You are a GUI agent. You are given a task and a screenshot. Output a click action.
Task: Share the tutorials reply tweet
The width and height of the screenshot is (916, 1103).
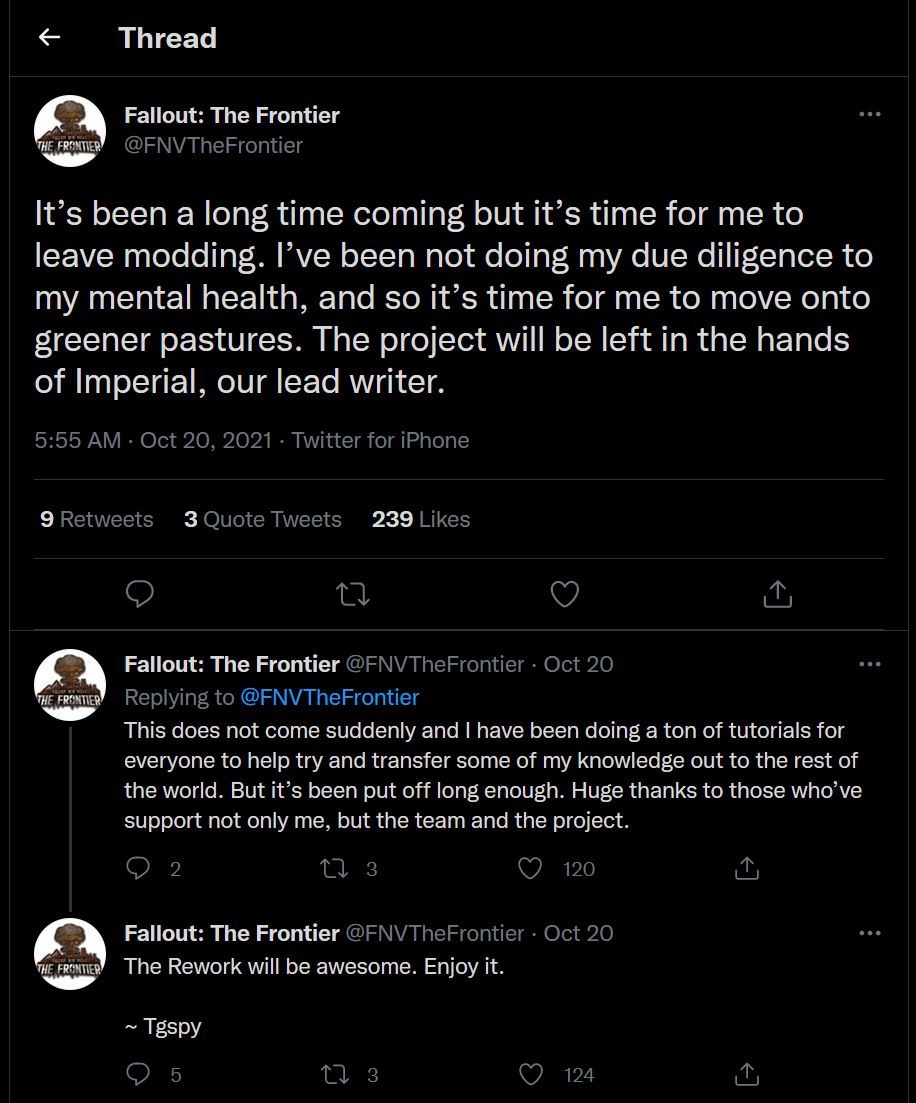(x=746, y=869)
